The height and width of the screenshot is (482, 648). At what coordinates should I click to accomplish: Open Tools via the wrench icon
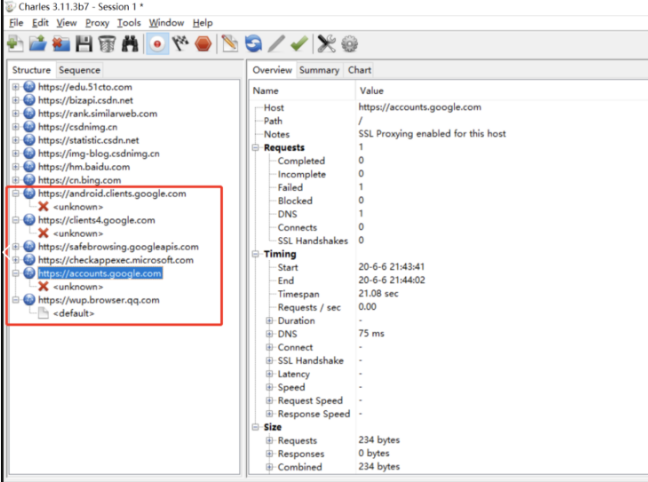(x=326, y=44)
